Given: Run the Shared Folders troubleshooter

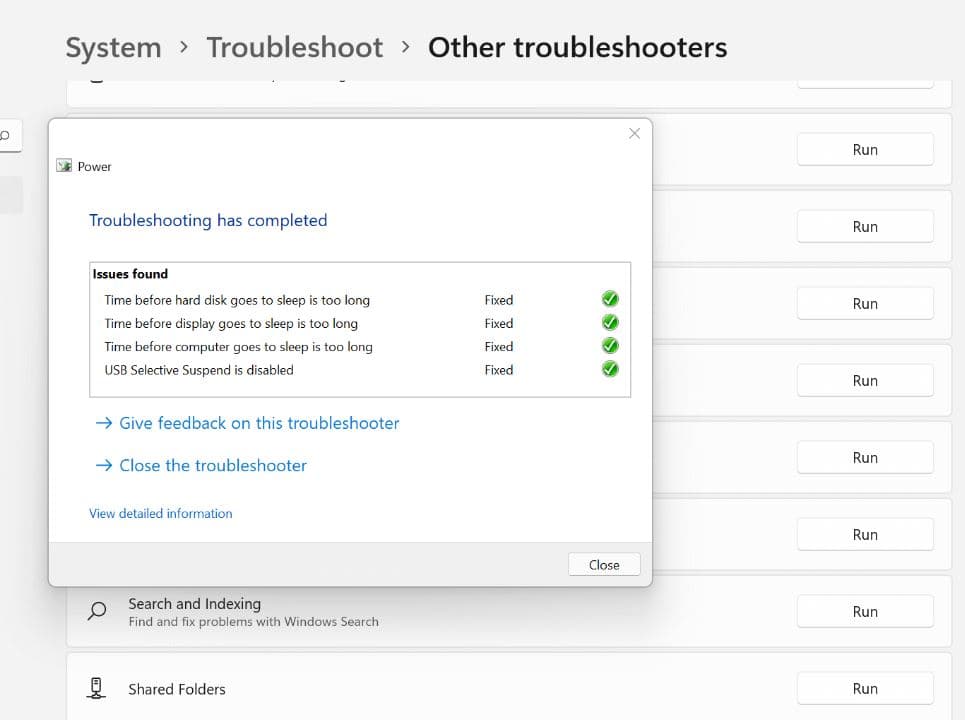Looking at the screenshot, I should point(864,689).
